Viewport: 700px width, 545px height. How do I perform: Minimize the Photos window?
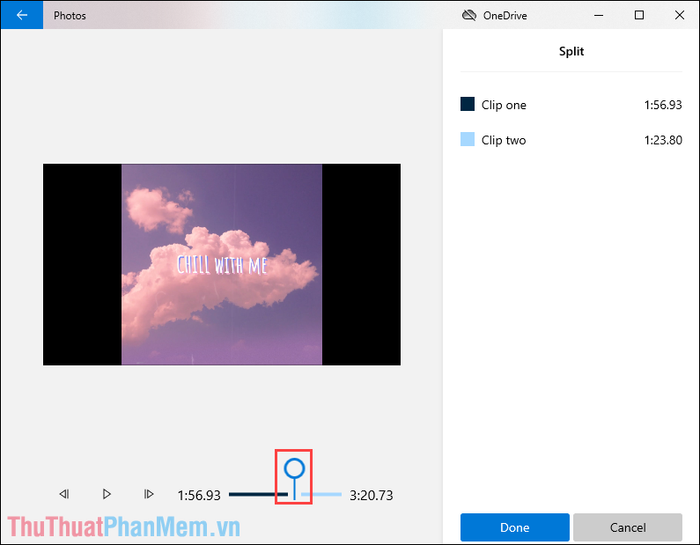point(599,15)
